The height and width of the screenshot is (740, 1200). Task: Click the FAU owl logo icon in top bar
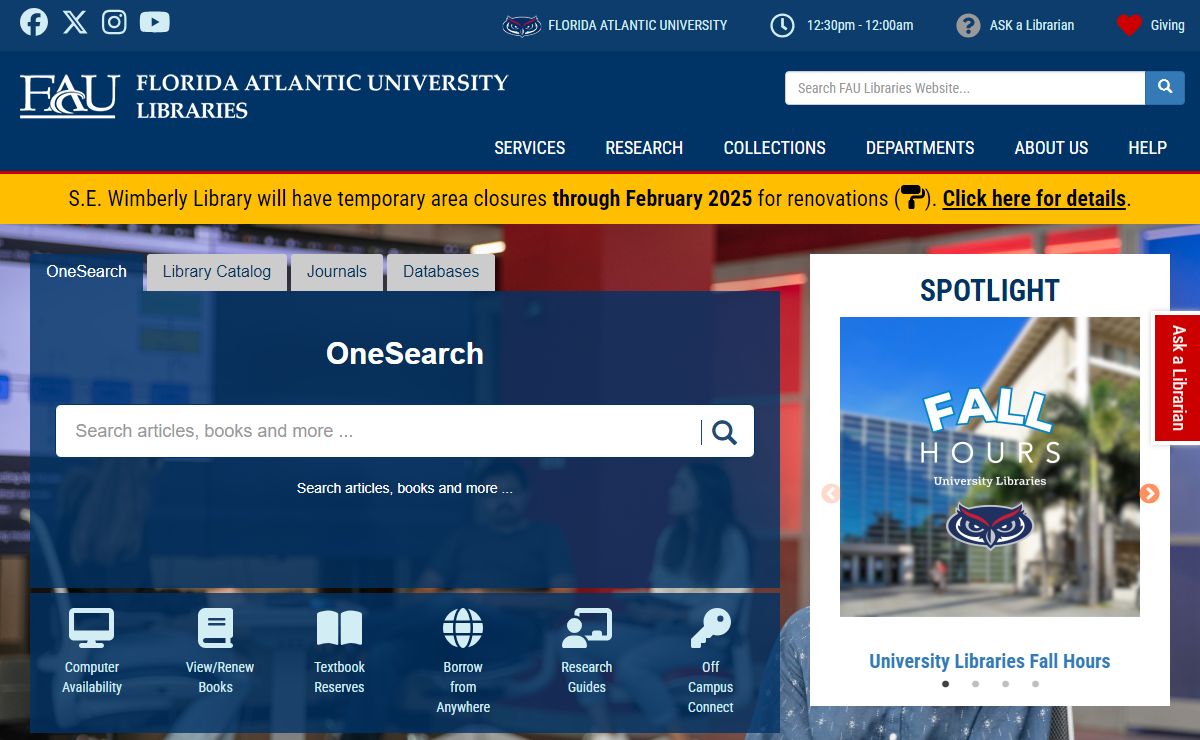[521, 25]
